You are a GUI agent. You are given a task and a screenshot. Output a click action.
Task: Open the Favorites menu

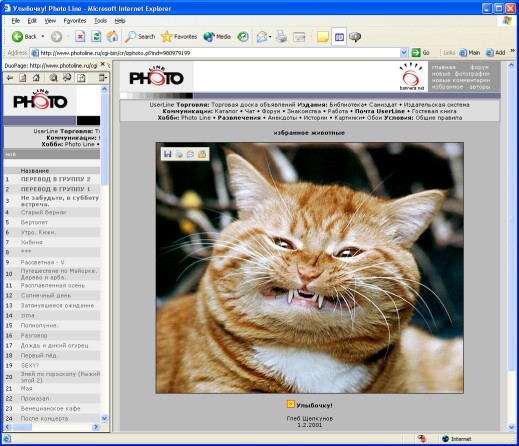[75, 21]
